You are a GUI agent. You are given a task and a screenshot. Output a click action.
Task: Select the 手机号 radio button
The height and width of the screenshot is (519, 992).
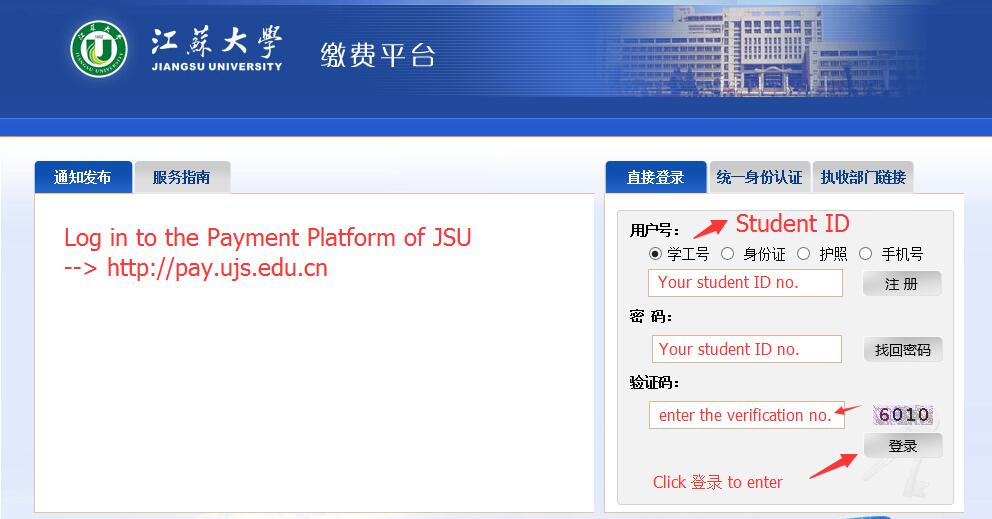pos(865,254)
